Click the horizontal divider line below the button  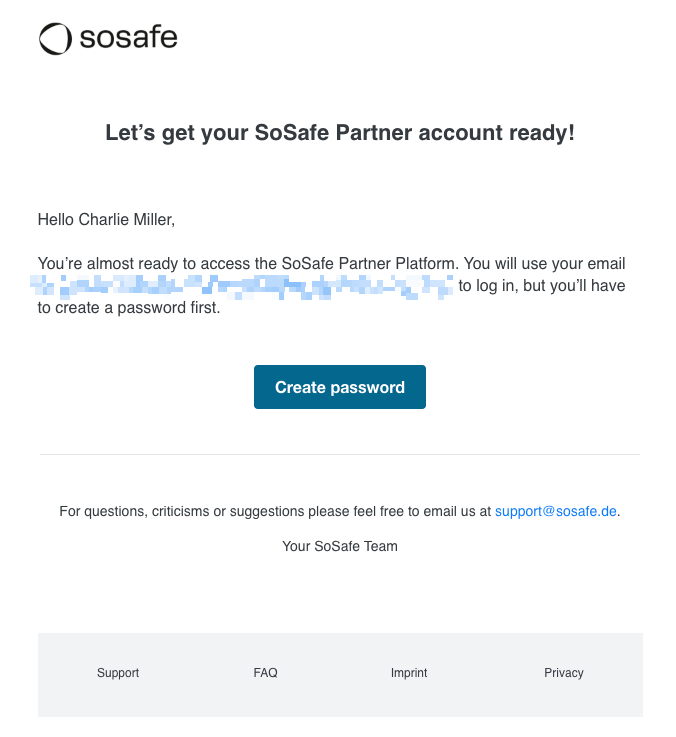pos(340,454)
